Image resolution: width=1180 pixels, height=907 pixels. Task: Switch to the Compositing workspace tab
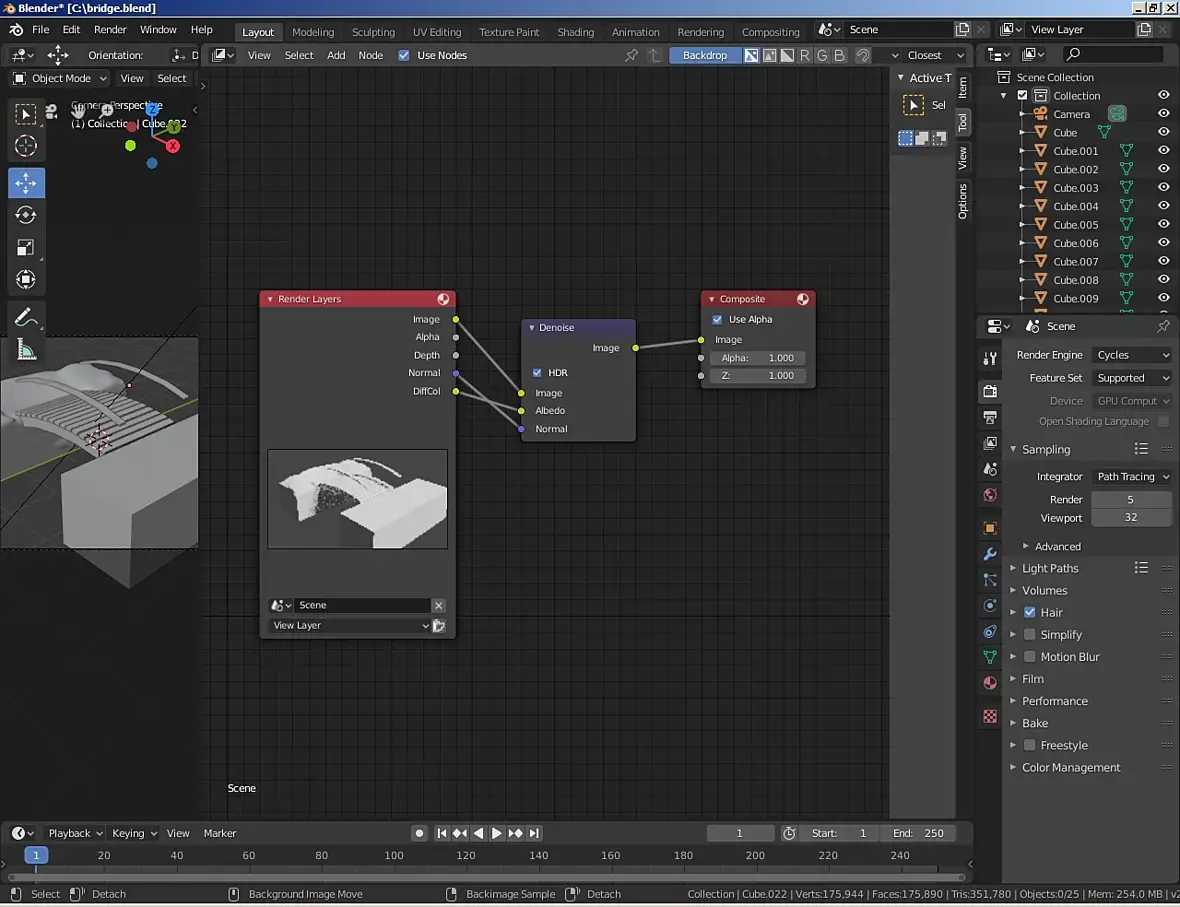pyautogui.click(x=770, y=32)
